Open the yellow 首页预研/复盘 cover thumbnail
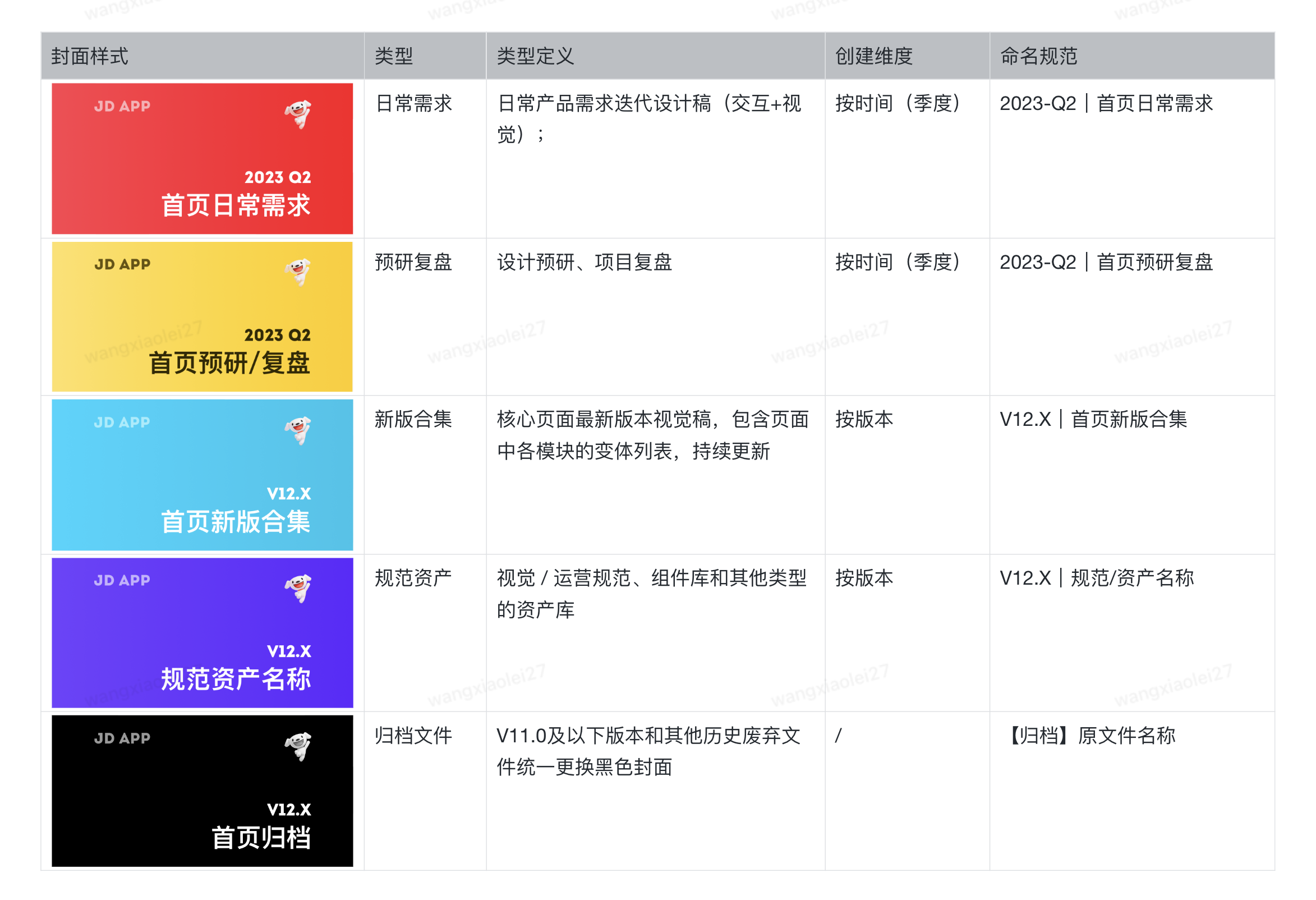The height and width of the screenshot is (900, 1316). [202, 316]
